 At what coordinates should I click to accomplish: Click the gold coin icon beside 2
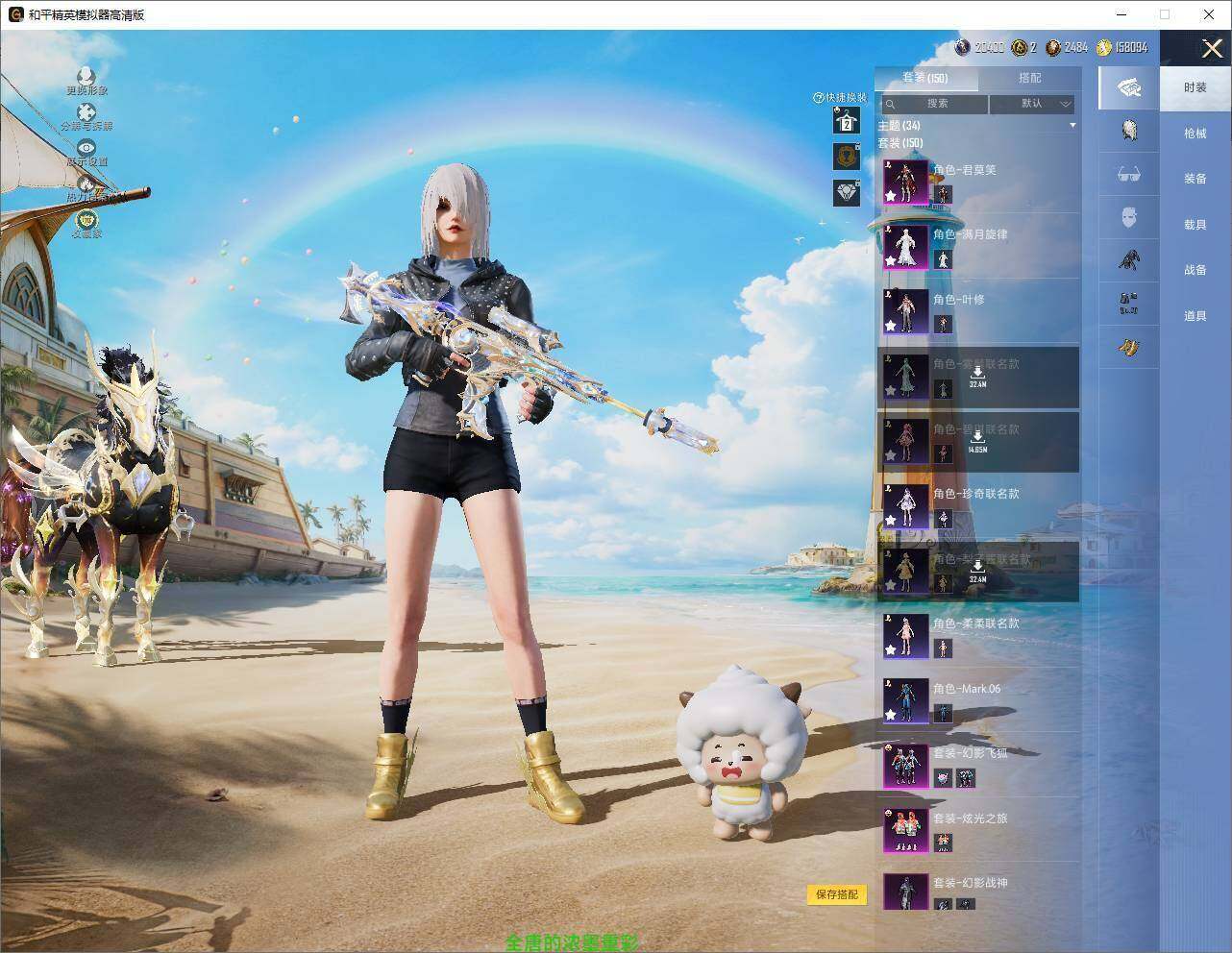click(x=1019, y=47)
